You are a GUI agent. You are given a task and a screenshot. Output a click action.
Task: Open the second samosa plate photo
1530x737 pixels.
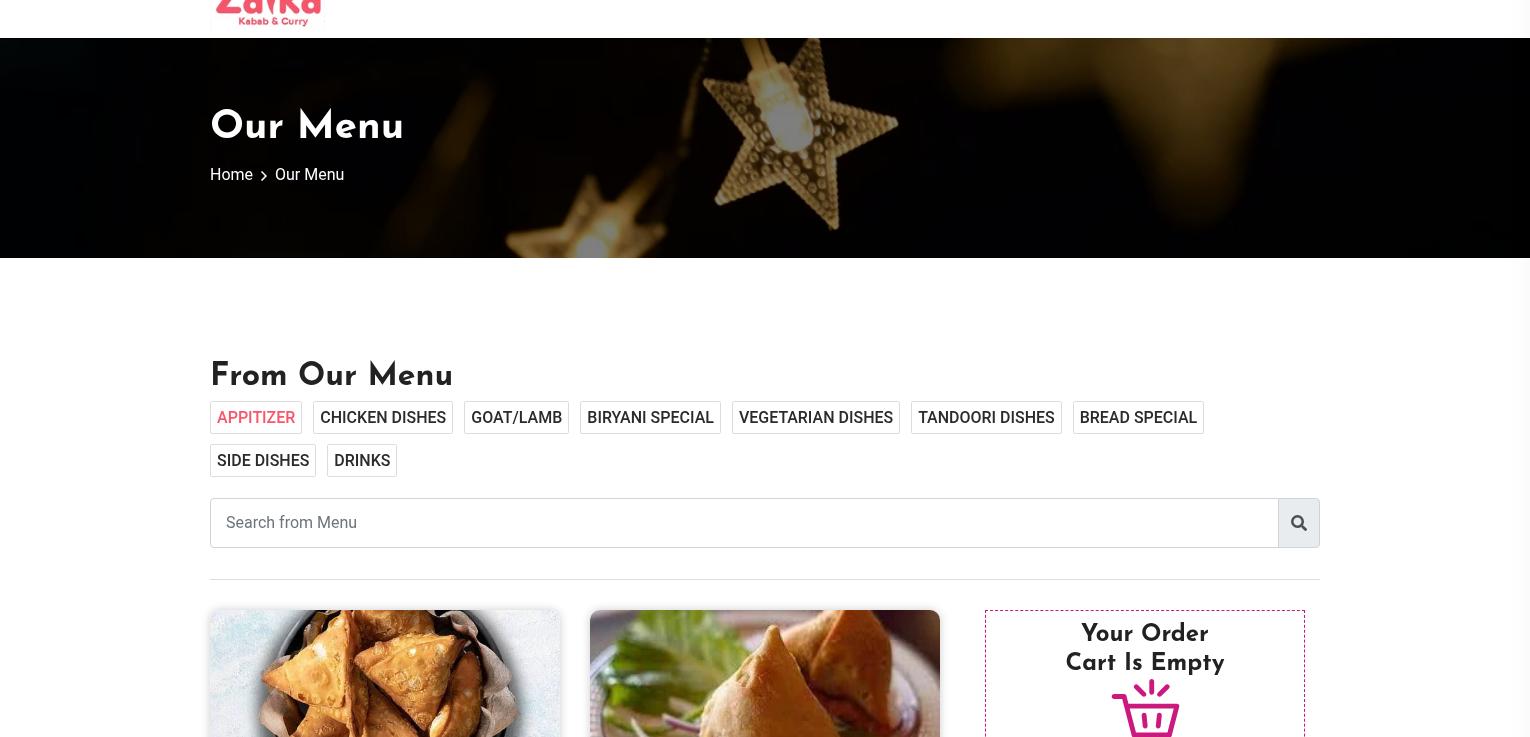coord(765,673)
